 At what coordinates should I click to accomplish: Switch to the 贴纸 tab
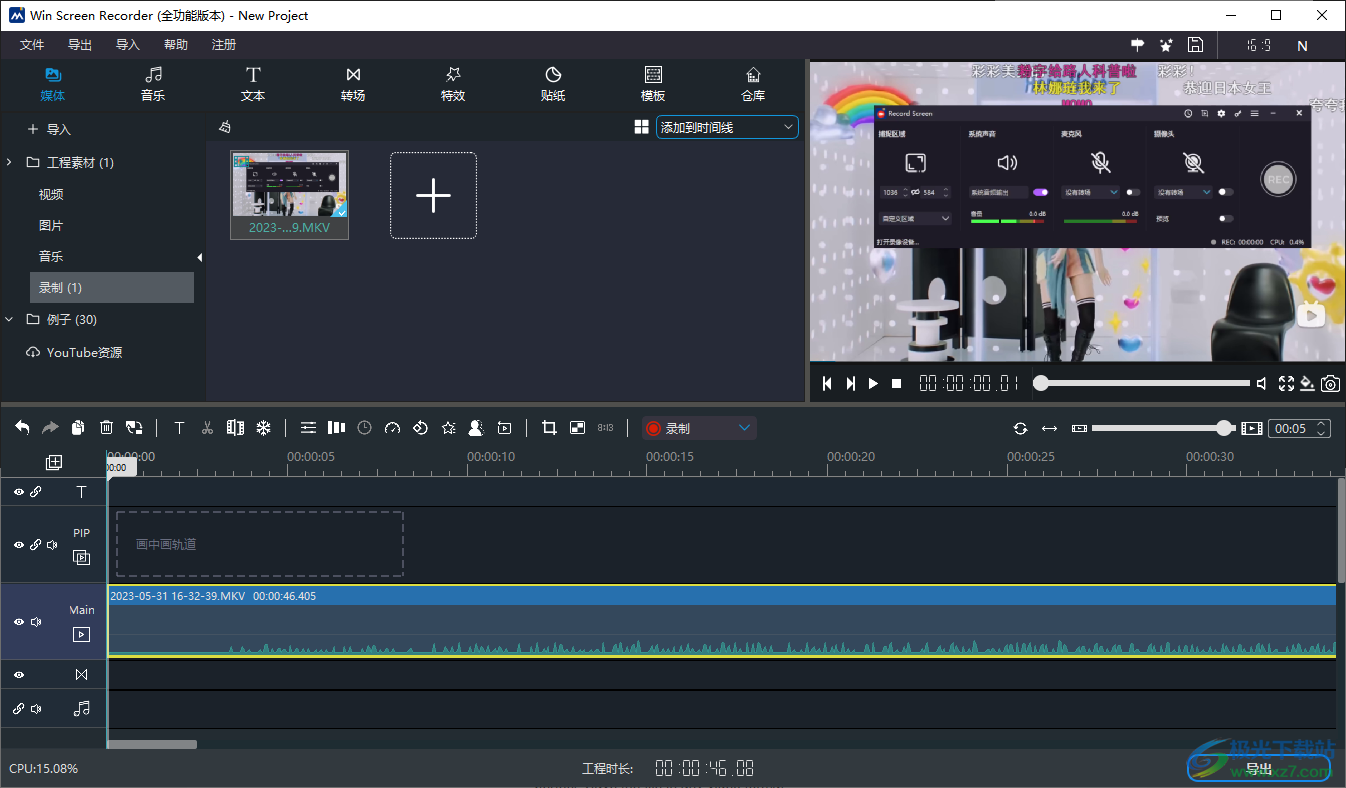pos(553,85)
